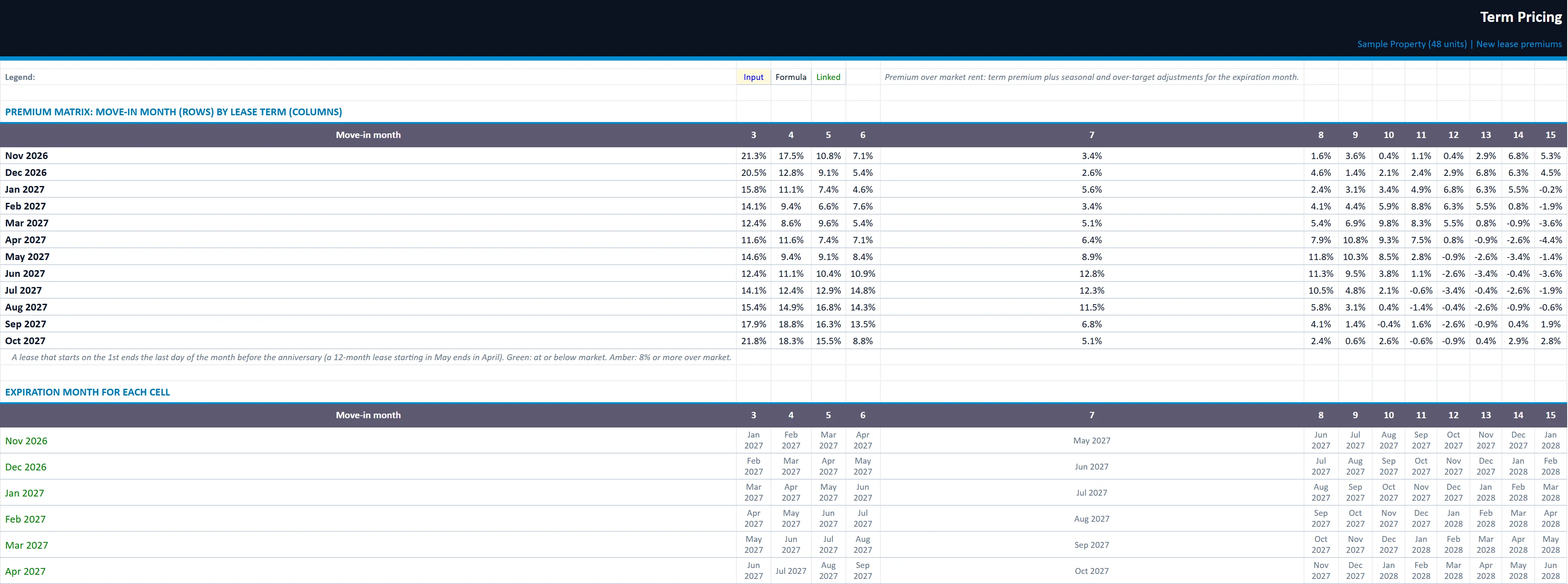1568x584 pixels.
Task: Select the premium matrix term 12 column header
Action: [x=1453, y=135]
